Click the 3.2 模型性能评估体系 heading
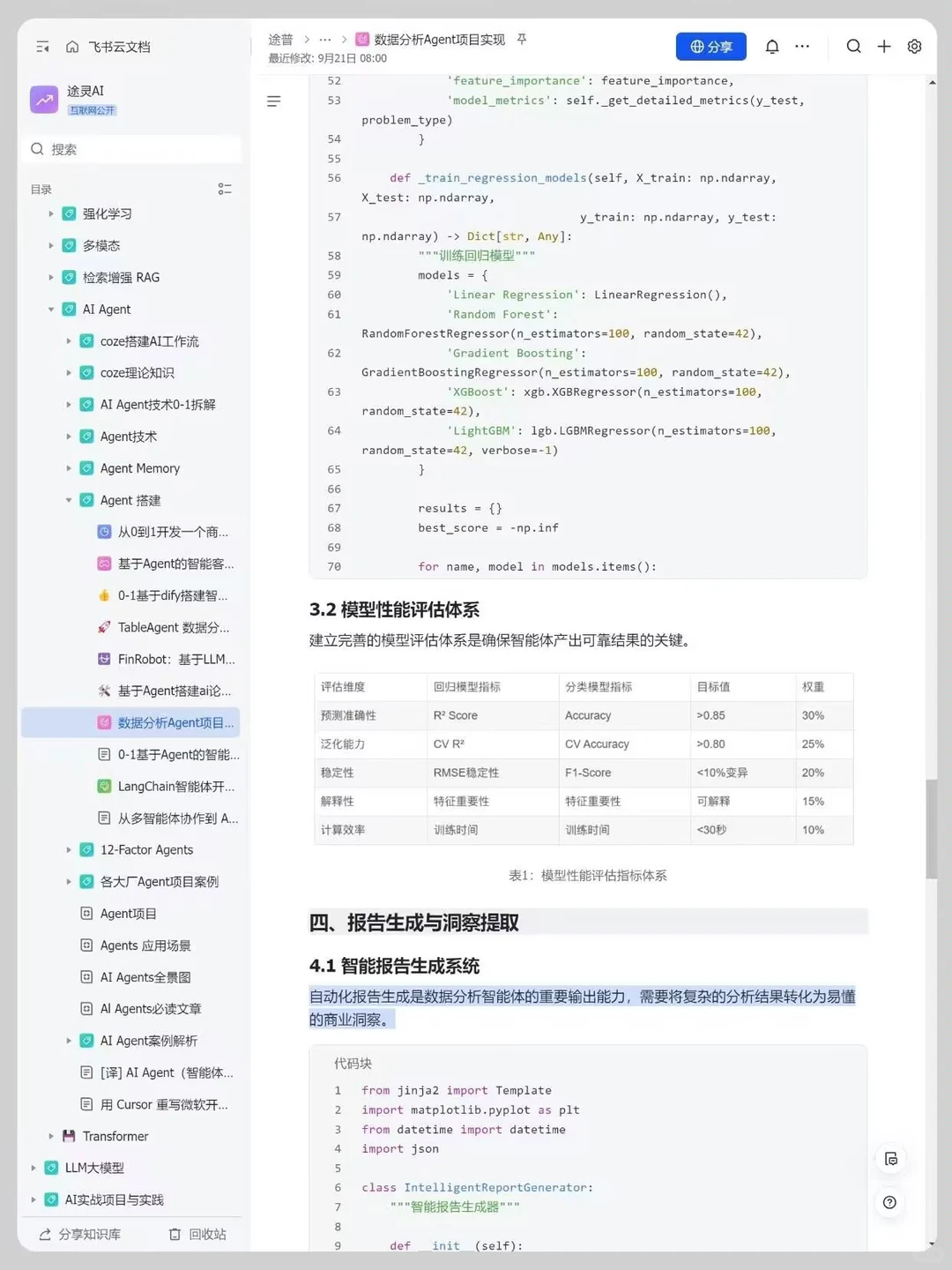Viewport: 952px width, 1270px height. pos(394,609)
